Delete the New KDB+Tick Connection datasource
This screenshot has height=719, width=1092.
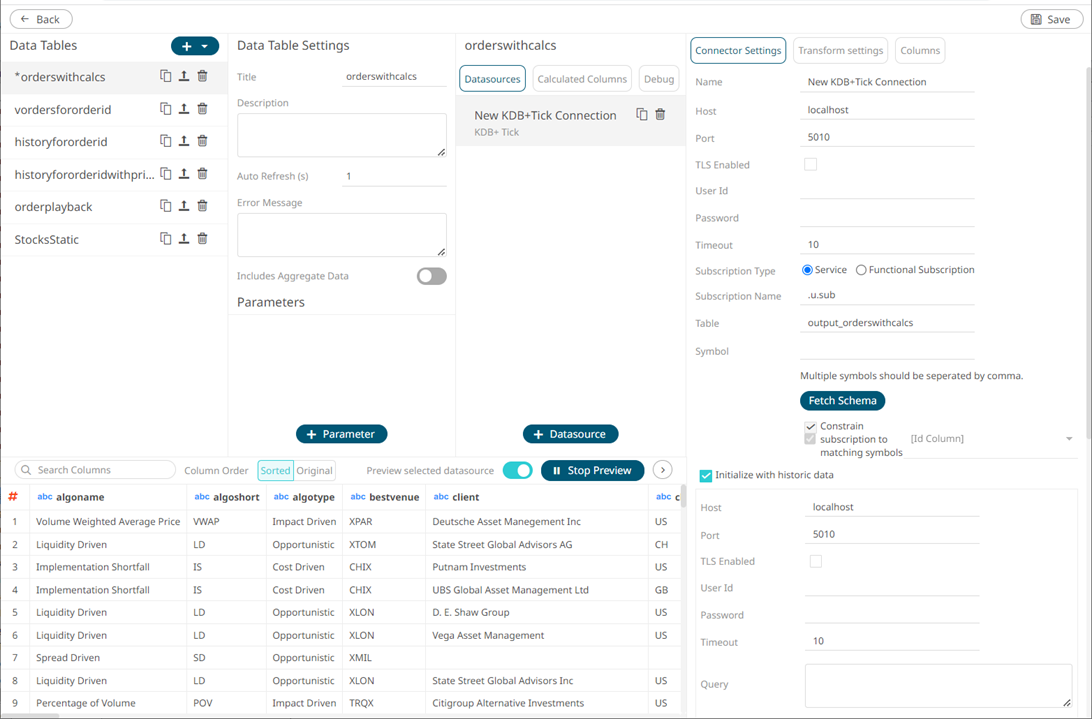660,115
